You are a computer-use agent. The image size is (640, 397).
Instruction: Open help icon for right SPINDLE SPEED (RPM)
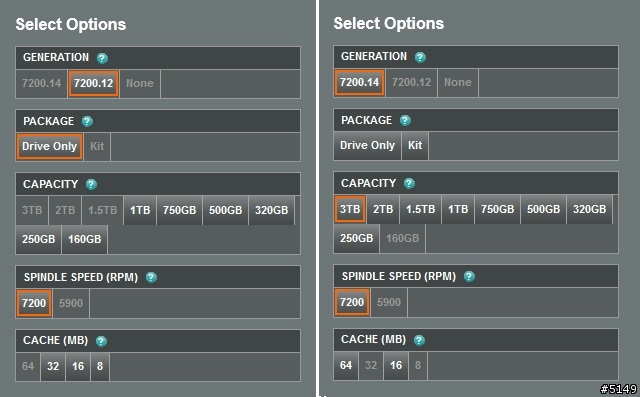[x=469, y=277]
